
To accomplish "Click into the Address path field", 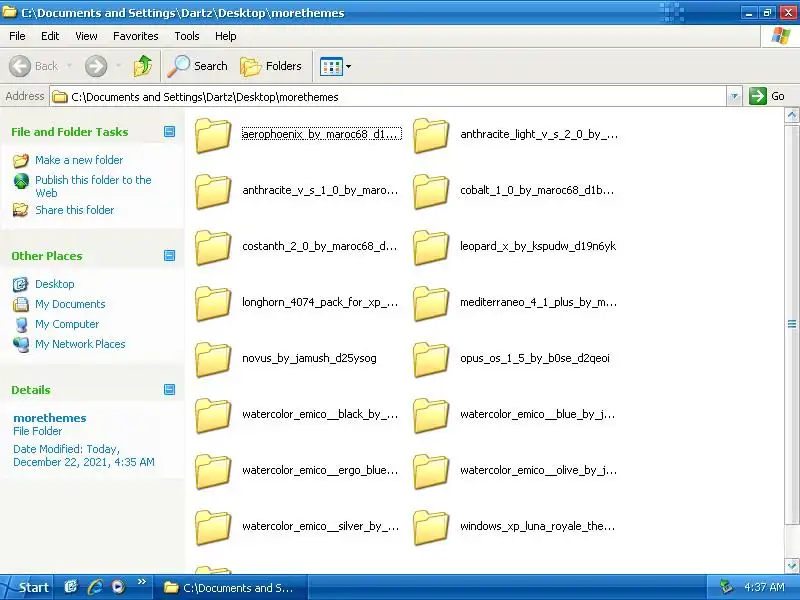I will [x=388, y=96].
